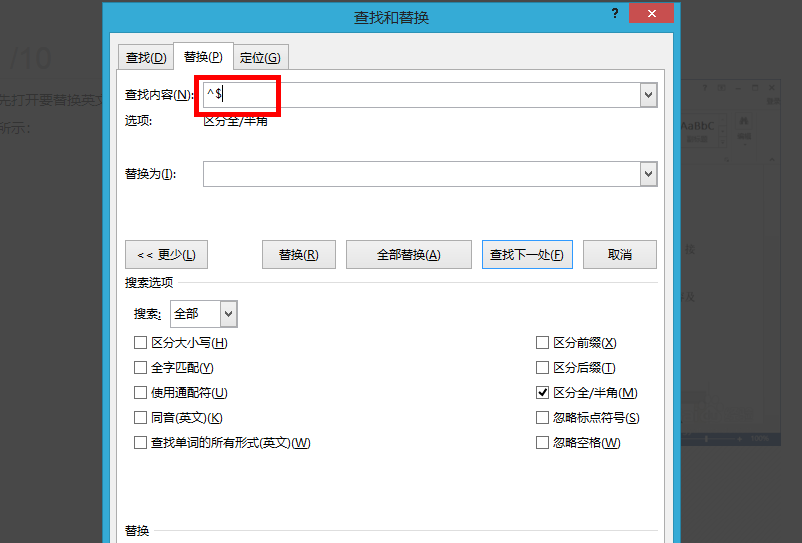The image size is (802, 543).
Task: Enable the 区分后缀(T) checkbox
Action: coord(542,368)
